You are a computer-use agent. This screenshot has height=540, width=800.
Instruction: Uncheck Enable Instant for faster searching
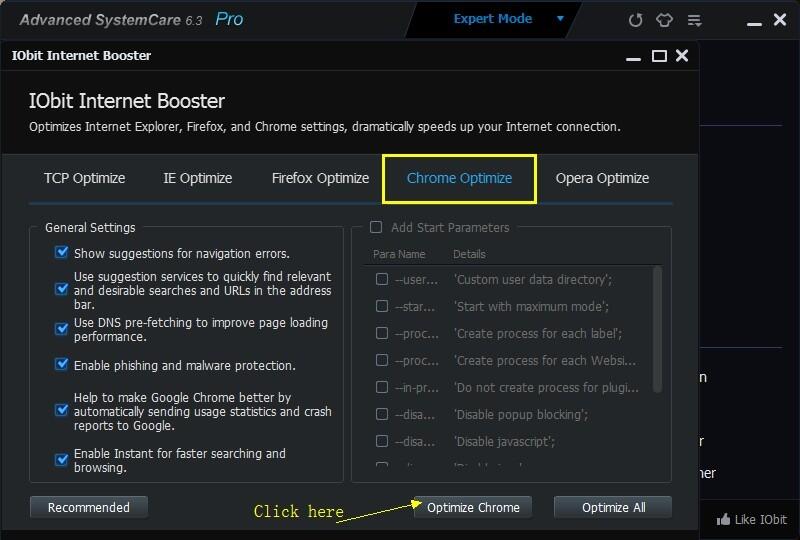coord(61,460)
